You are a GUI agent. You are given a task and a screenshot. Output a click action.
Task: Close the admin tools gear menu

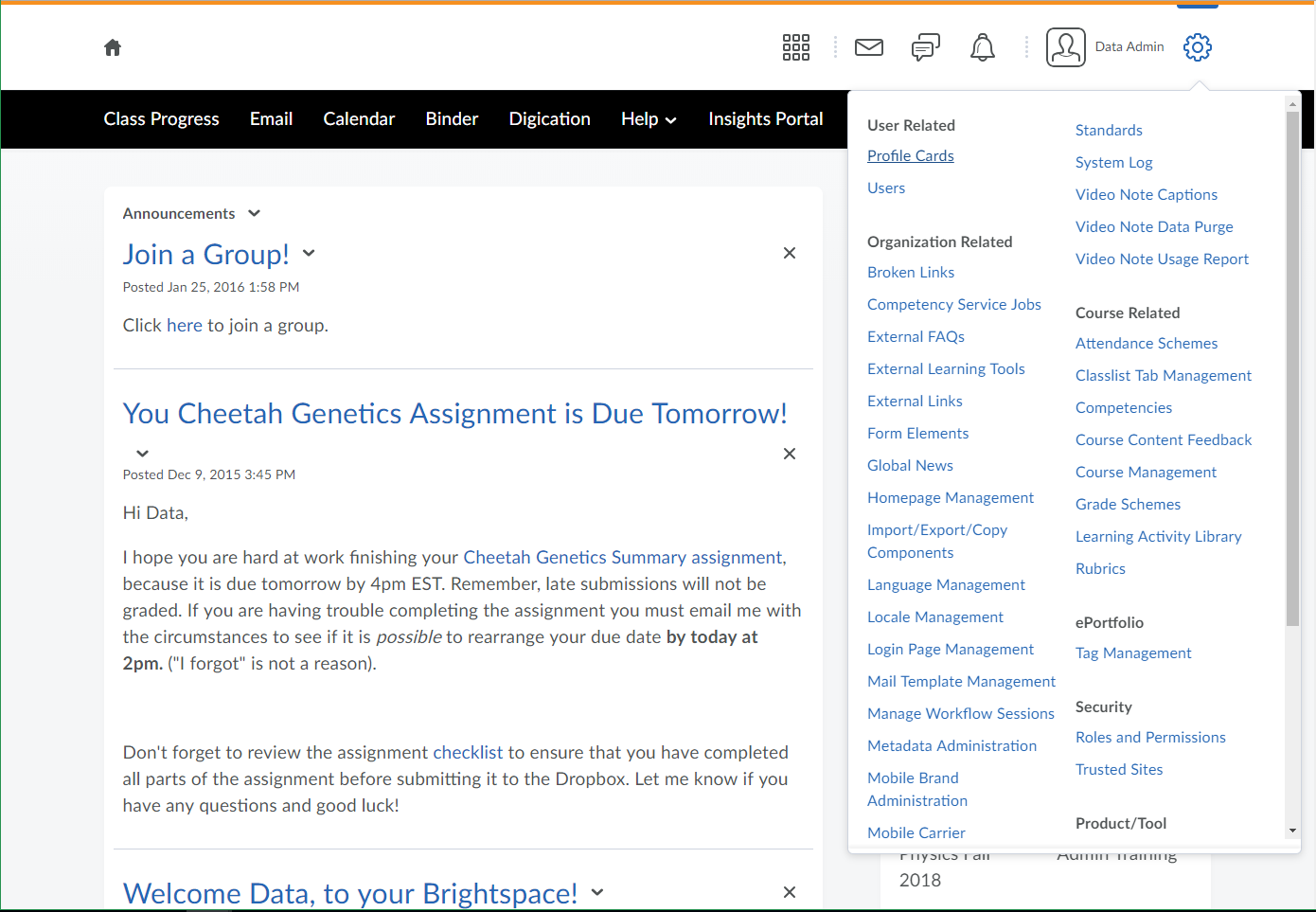coord(1197,47)
